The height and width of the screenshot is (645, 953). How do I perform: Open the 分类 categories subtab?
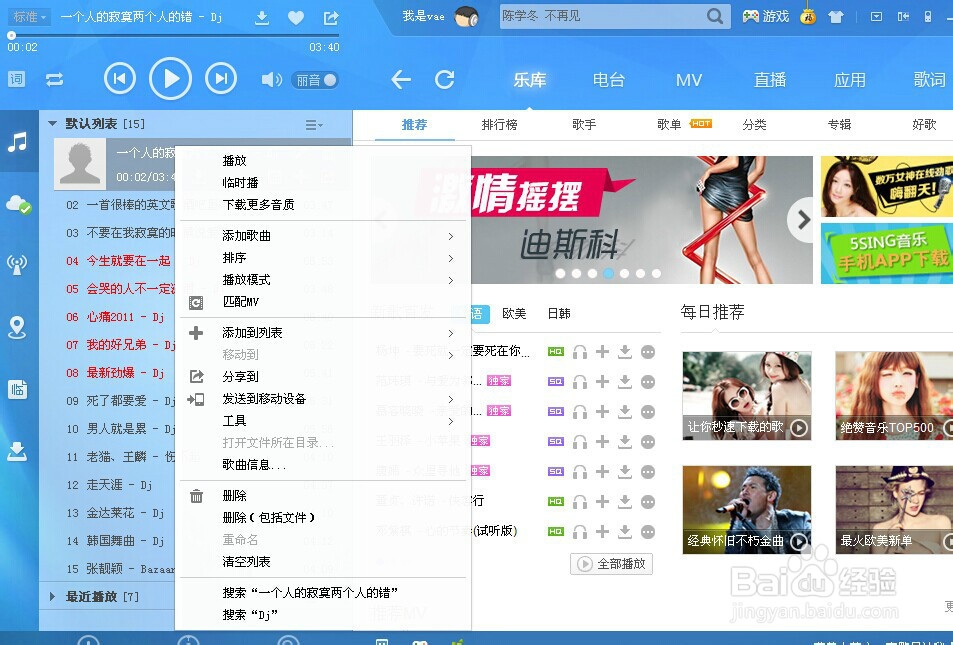(754, 125)
